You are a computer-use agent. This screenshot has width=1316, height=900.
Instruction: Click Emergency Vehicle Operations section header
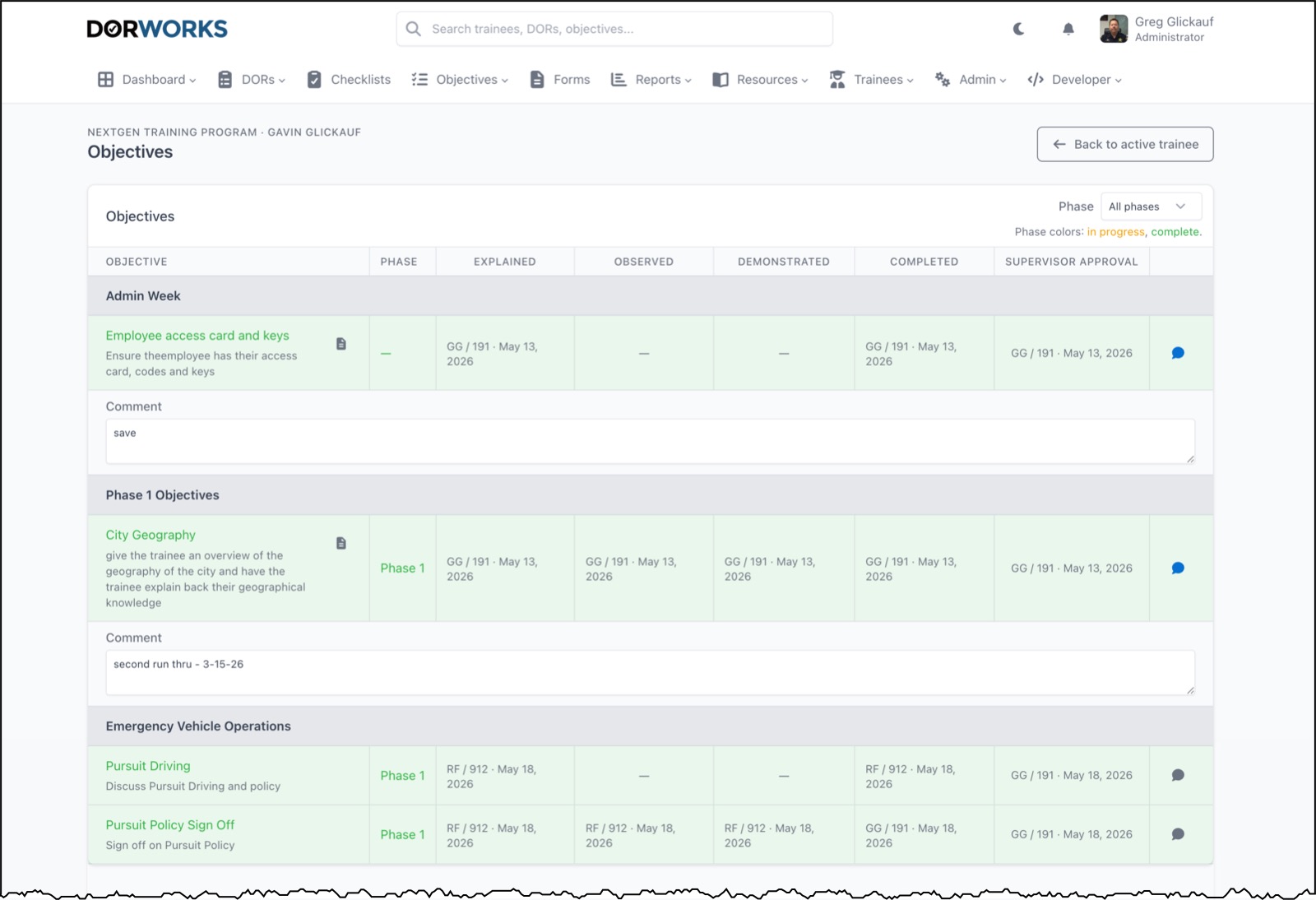coord(650,726)
